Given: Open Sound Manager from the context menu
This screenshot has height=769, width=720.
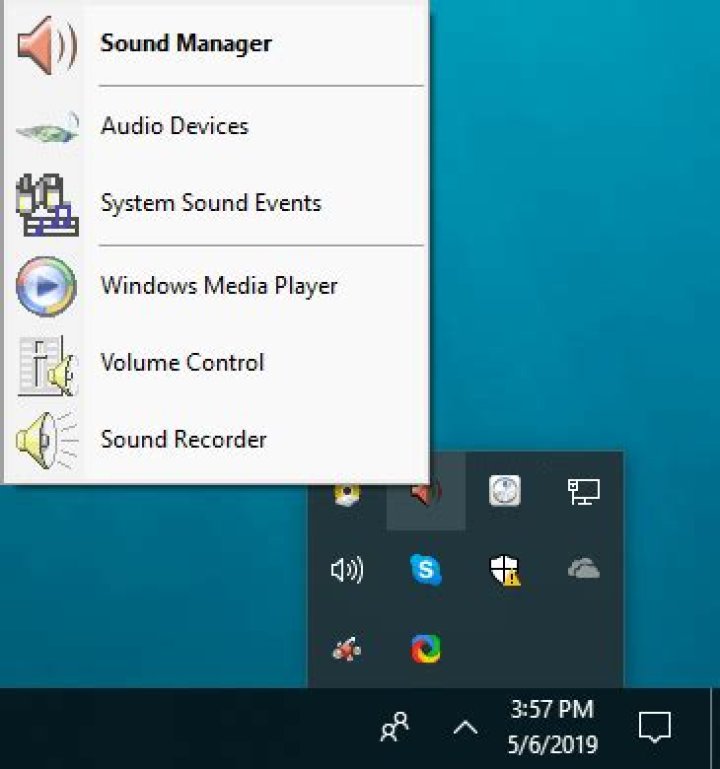Looking at the screenshot, I should (x=216, y=44).
